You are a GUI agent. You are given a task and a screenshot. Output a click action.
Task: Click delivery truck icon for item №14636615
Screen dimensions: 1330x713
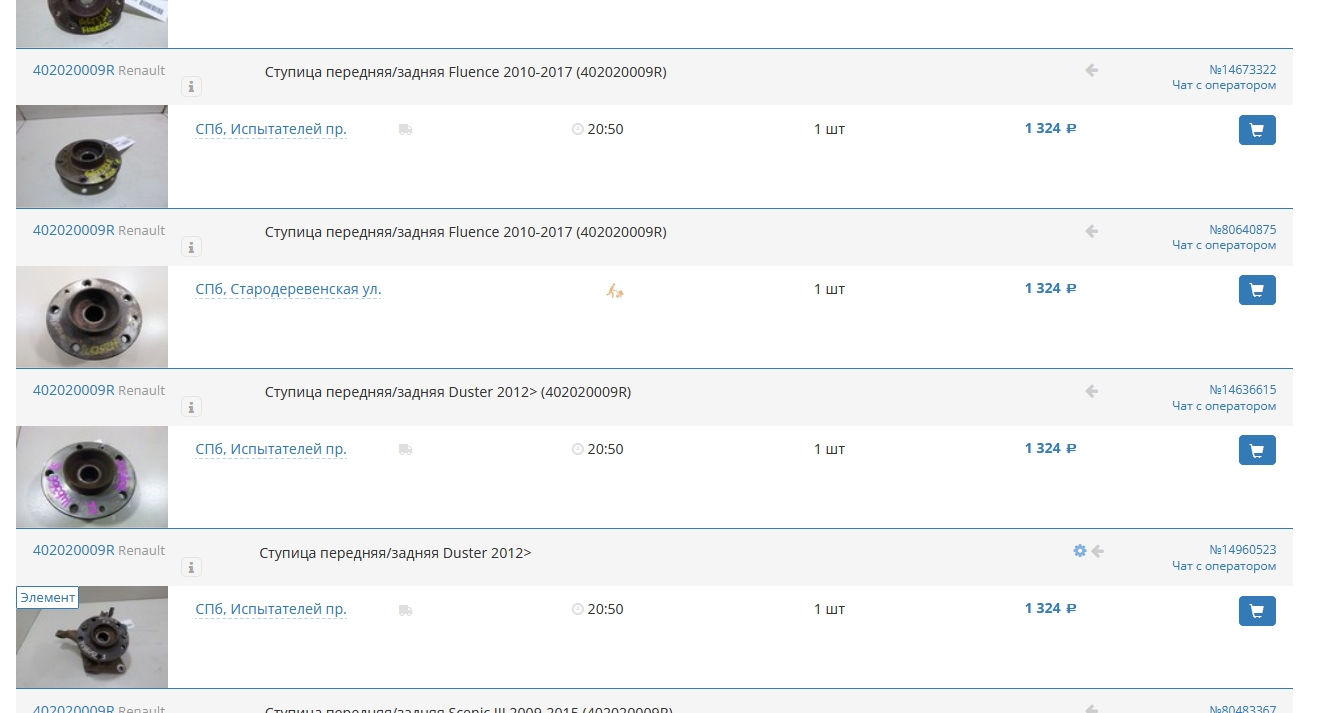(405, 450)
